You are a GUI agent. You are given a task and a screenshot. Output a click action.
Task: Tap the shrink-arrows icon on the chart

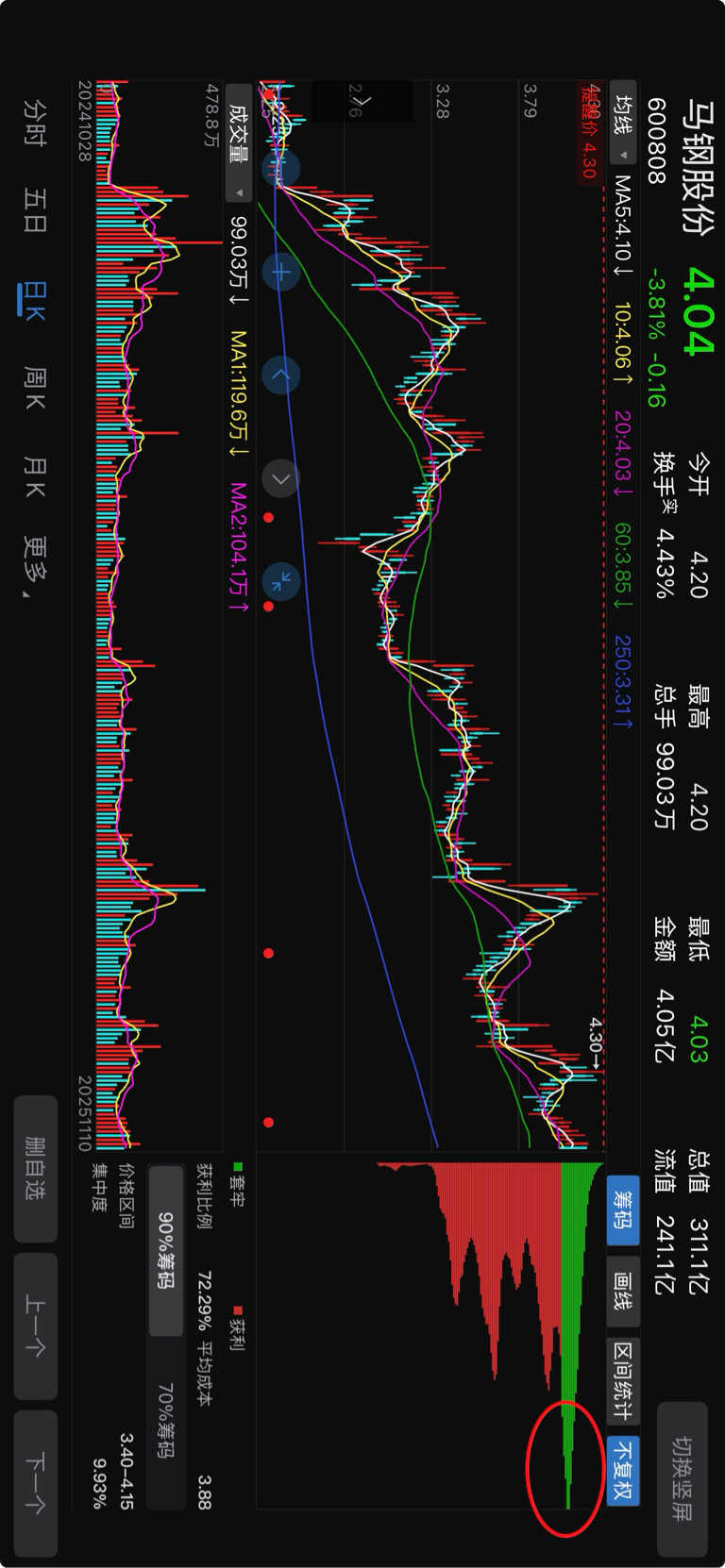click(x=280, y=582)
